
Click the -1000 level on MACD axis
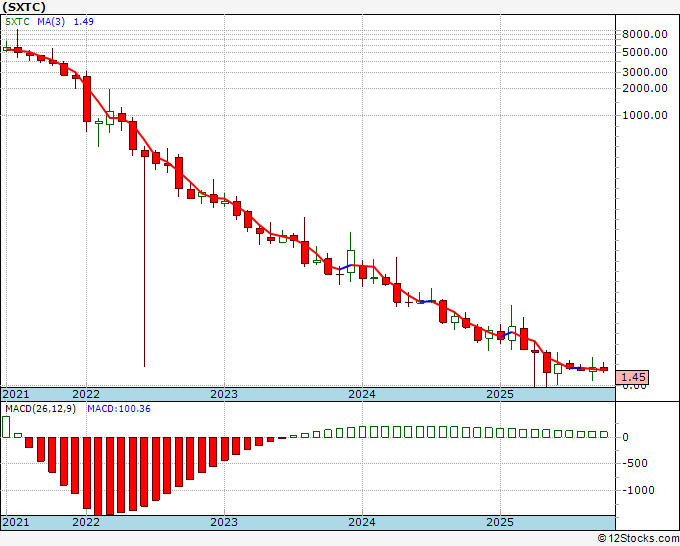[638, 490]
